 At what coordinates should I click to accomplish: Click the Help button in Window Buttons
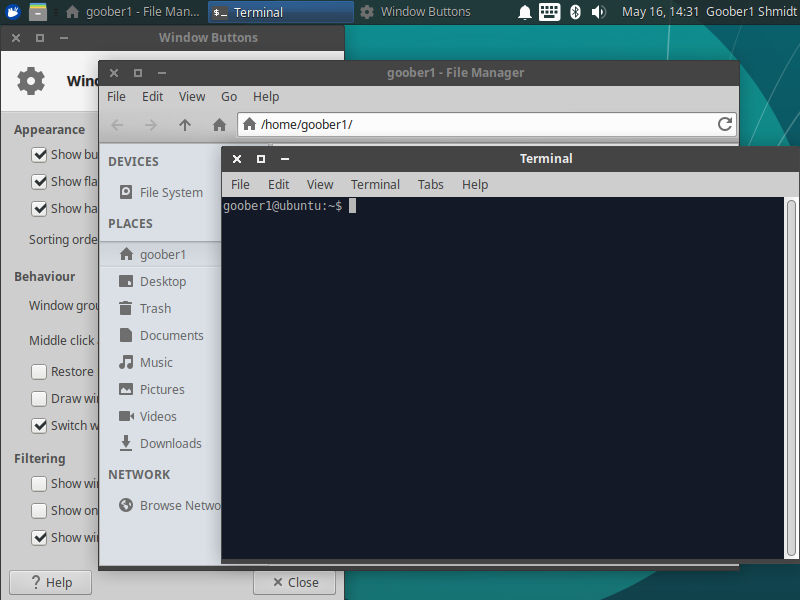coord(50,583)
